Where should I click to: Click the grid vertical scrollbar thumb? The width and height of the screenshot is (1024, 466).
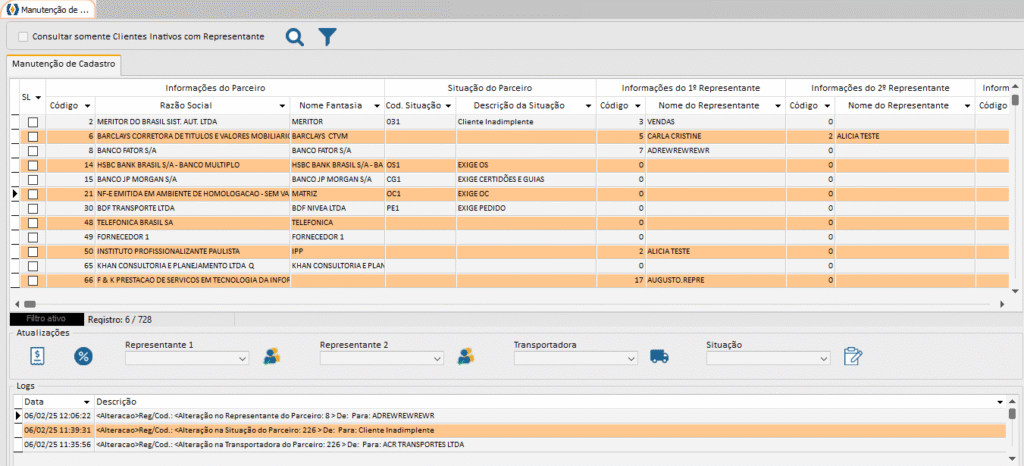(1014, 100)
